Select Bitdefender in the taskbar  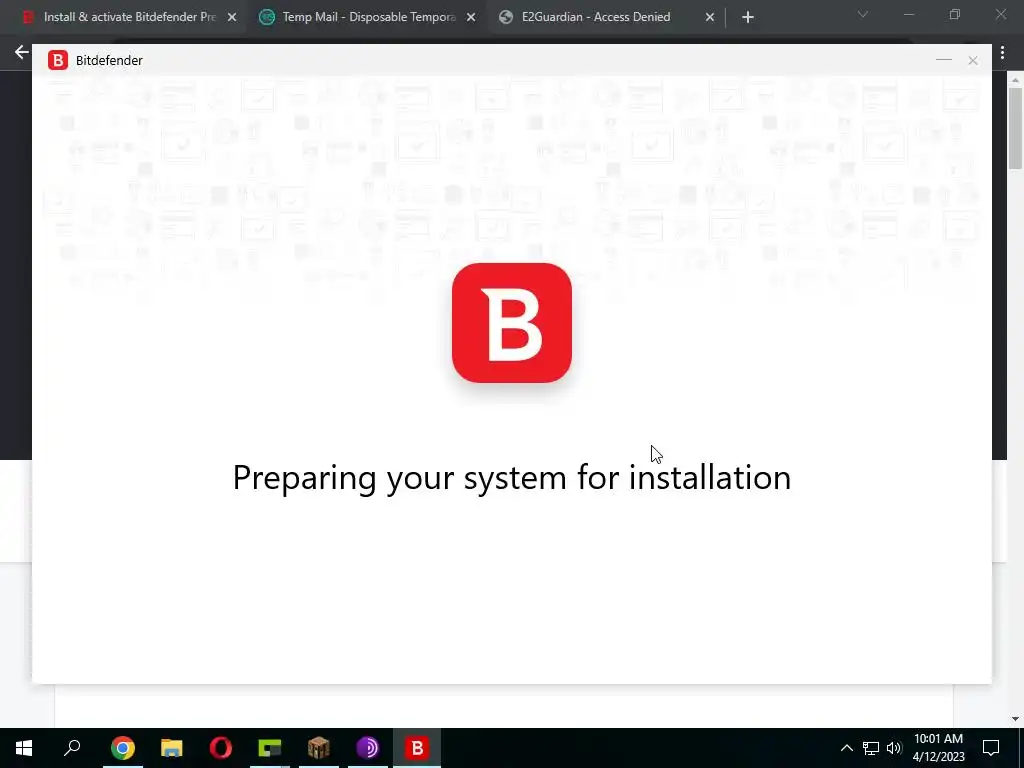pyautogui.click(x=417, y=748)
